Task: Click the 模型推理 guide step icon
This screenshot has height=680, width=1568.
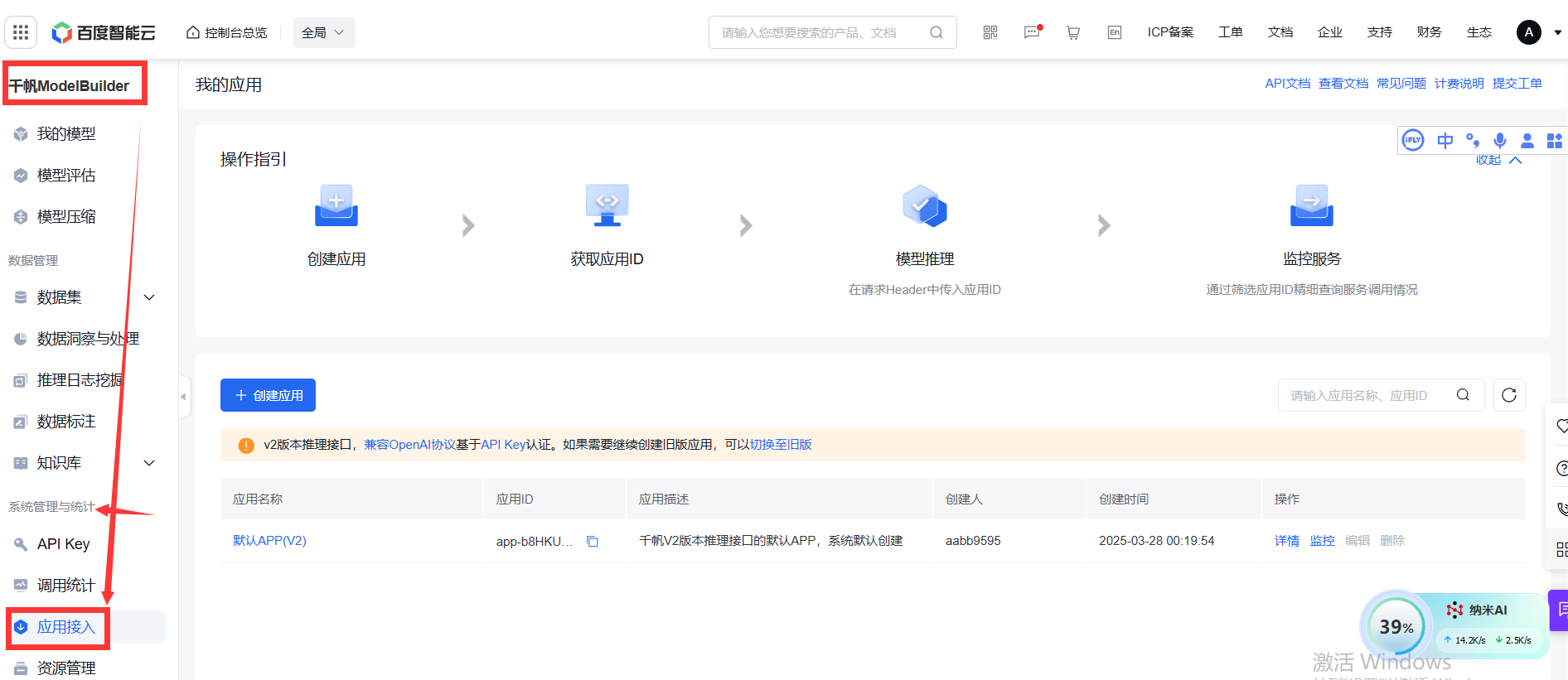Action: point(925,205)
